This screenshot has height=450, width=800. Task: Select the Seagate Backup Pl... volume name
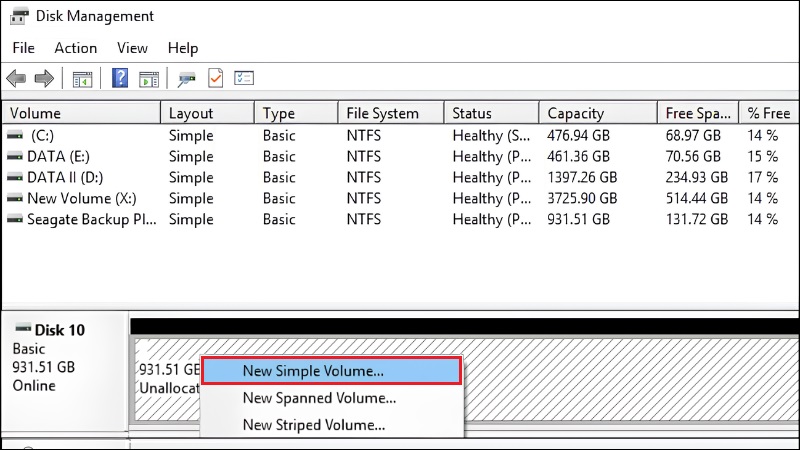tap(92, 219)
